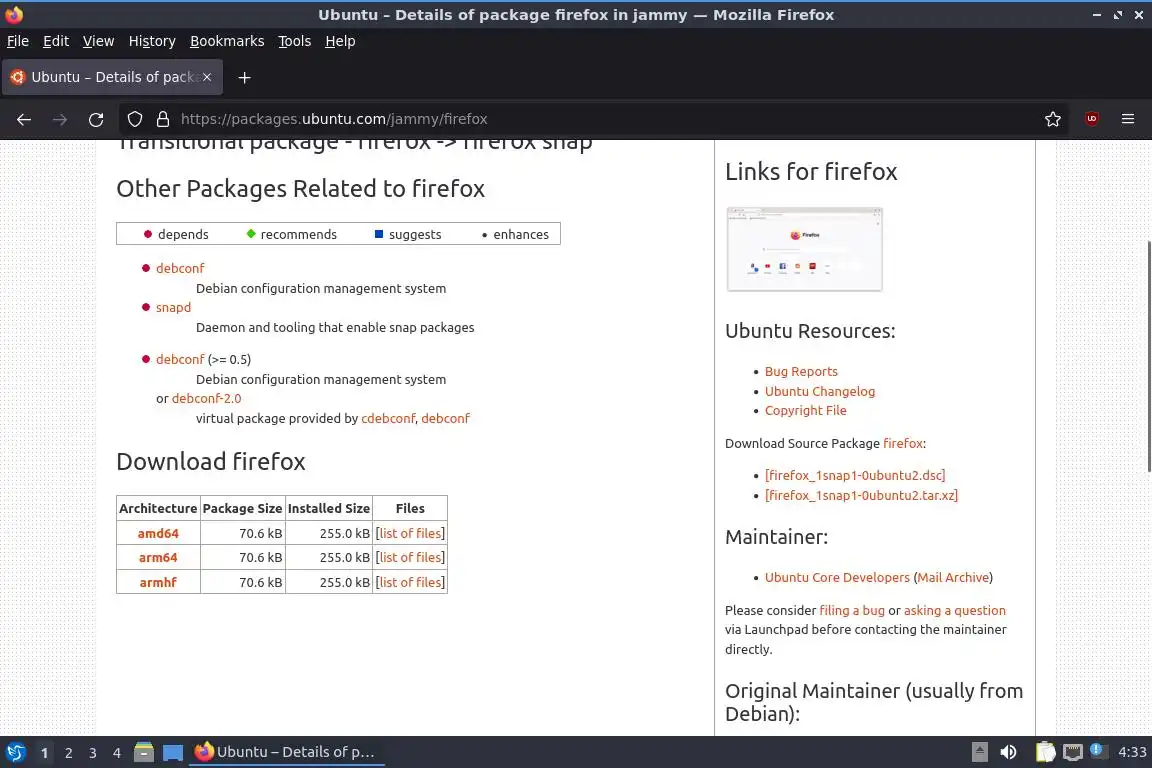This screenshot has width=1152, height=768.
Task: Open the Mail Archive link
Action: pyautogui.click(x=953, y=578)
